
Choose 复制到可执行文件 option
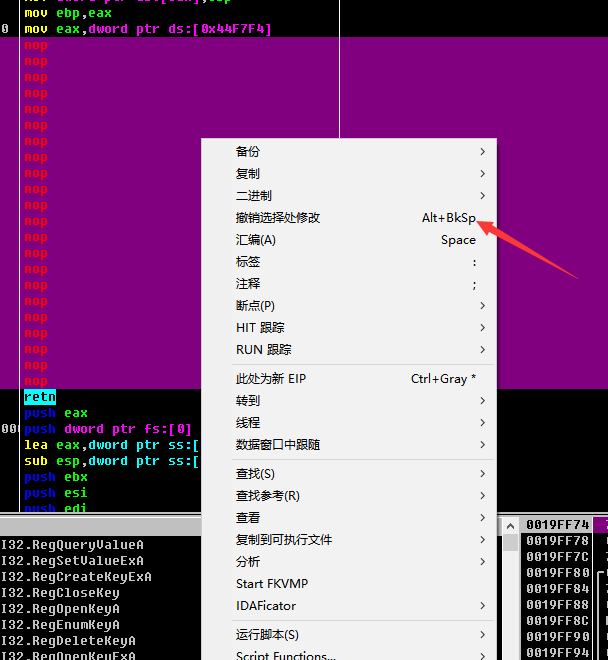pos(284,540)
